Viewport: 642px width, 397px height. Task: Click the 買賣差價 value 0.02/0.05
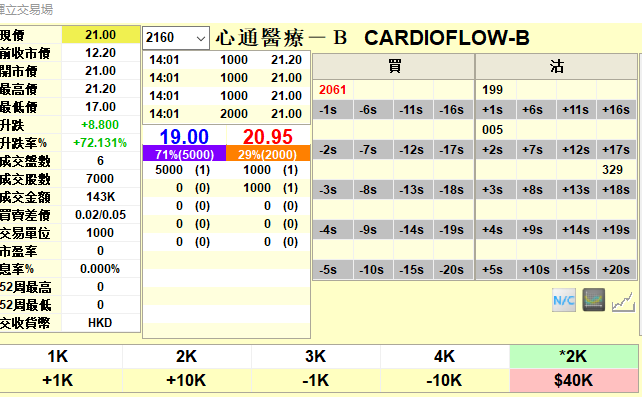pyautogui.click(x=101, y=215)
